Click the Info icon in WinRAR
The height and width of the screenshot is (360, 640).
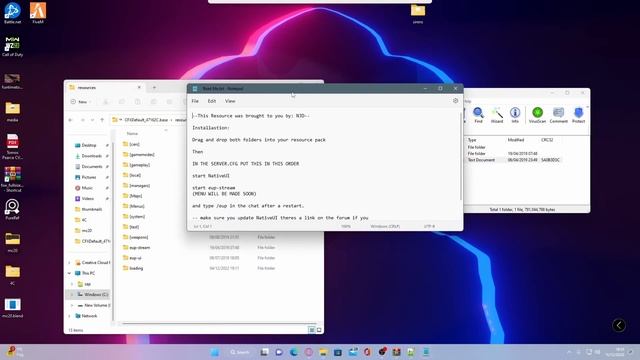pyautogui.click(x=515, y=115)
